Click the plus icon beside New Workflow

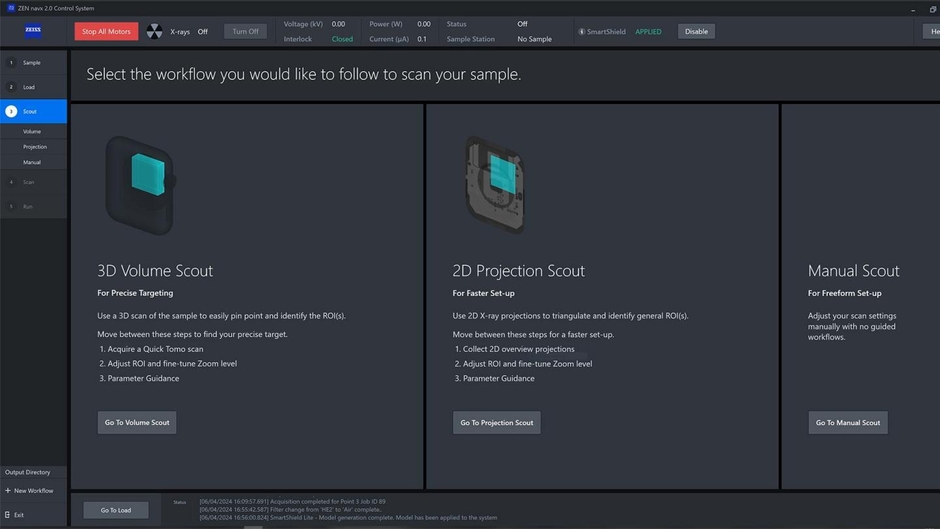(7, 491)
